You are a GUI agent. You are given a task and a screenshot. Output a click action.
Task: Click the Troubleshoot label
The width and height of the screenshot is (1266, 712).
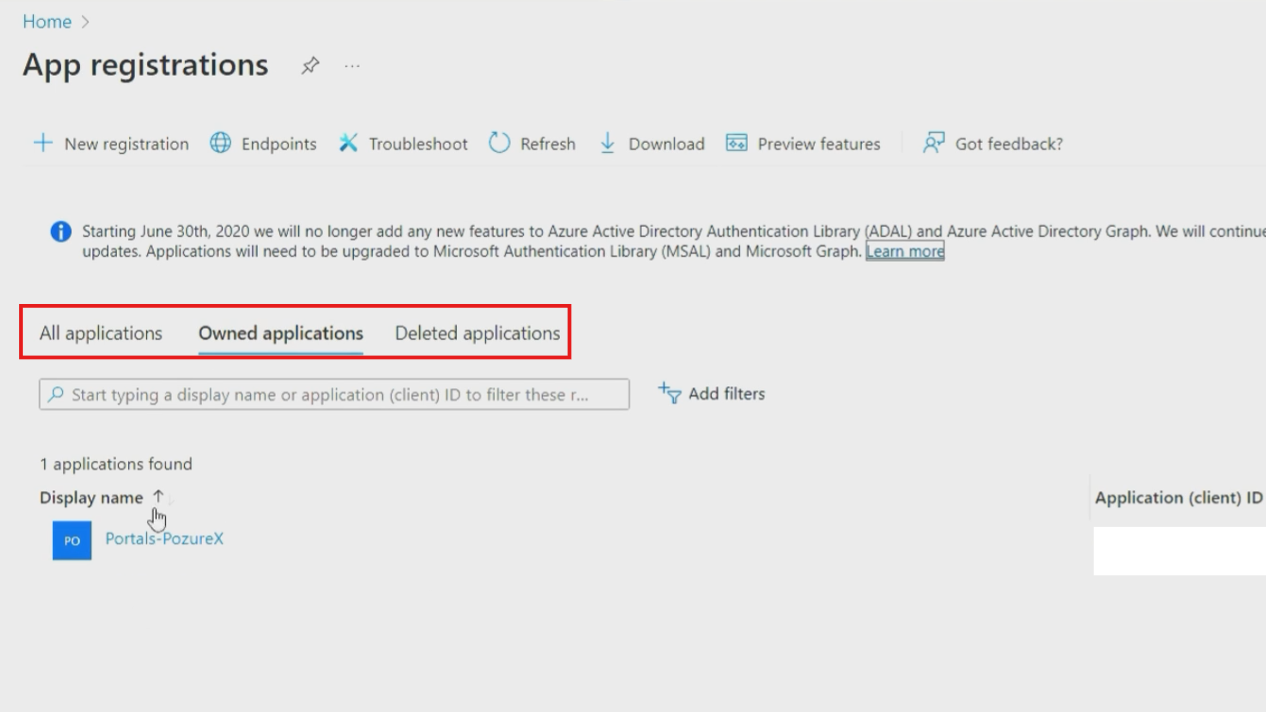tap(418, 144)
